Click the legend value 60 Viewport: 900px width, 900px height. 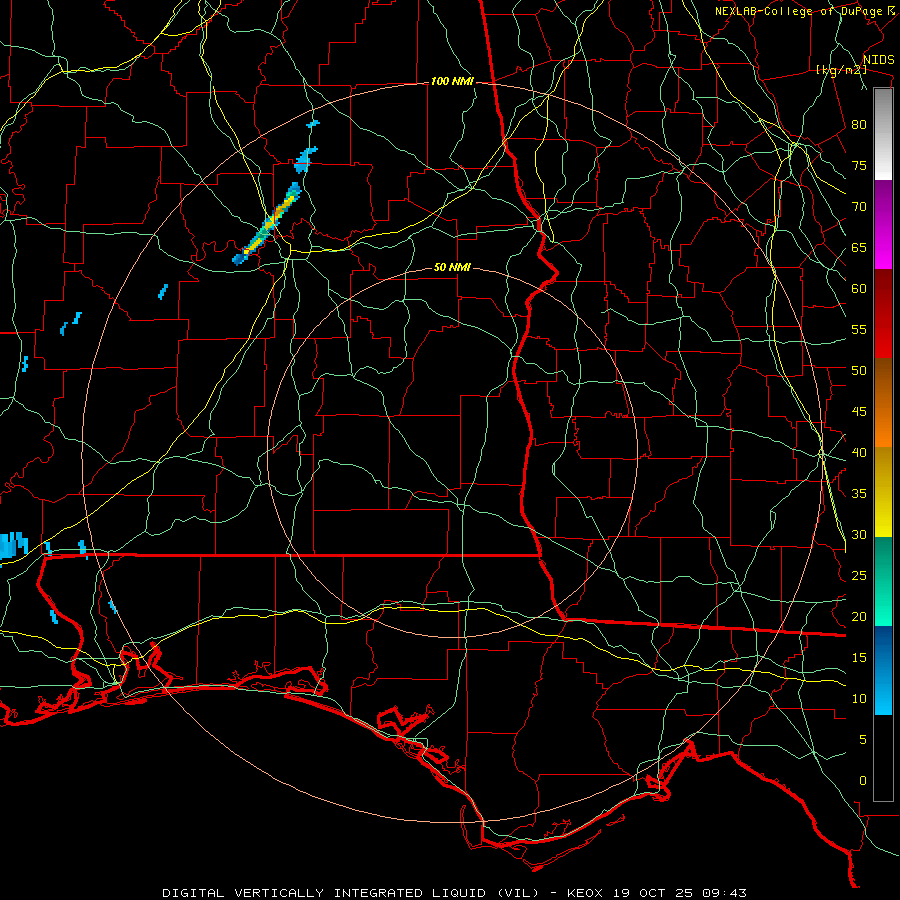[x=859, y=289]
